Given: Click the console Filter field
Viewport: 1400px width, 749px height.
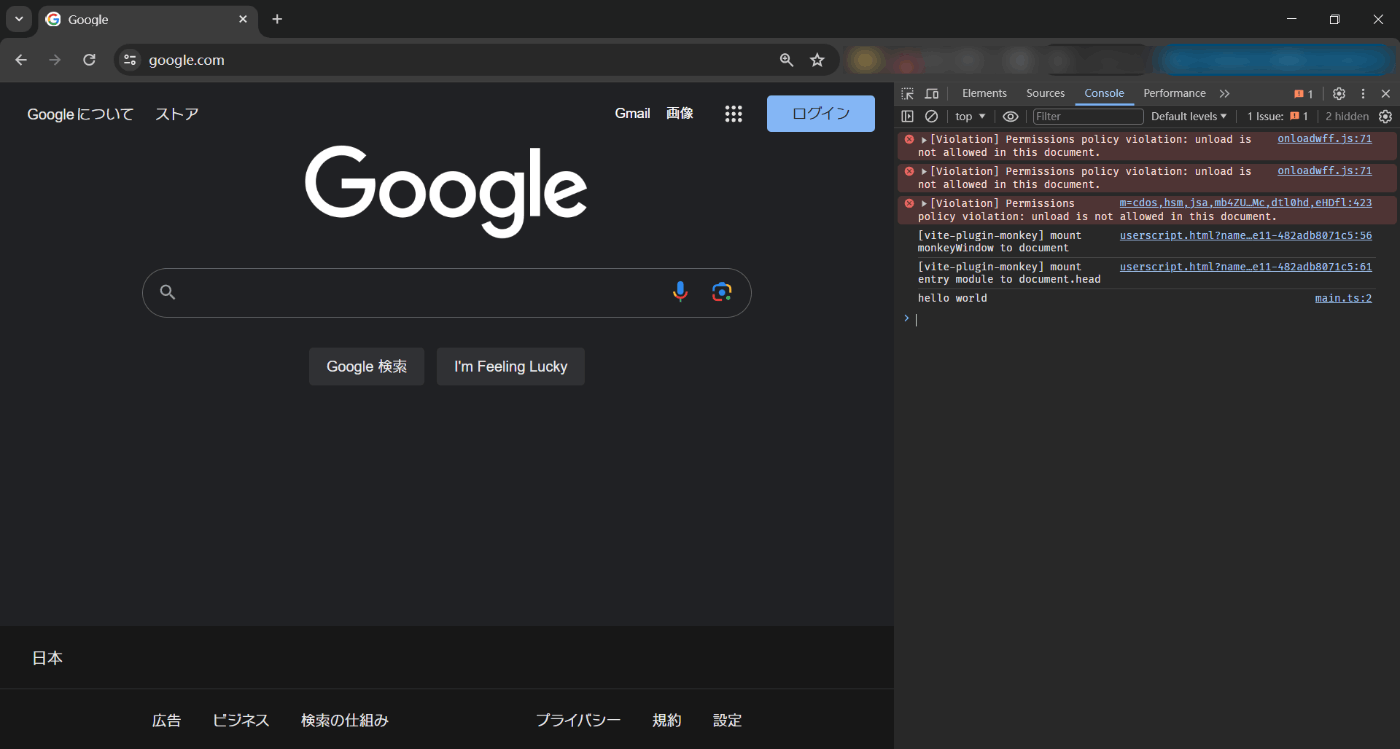Looking at the screenshot, I should pos(1088,116).
